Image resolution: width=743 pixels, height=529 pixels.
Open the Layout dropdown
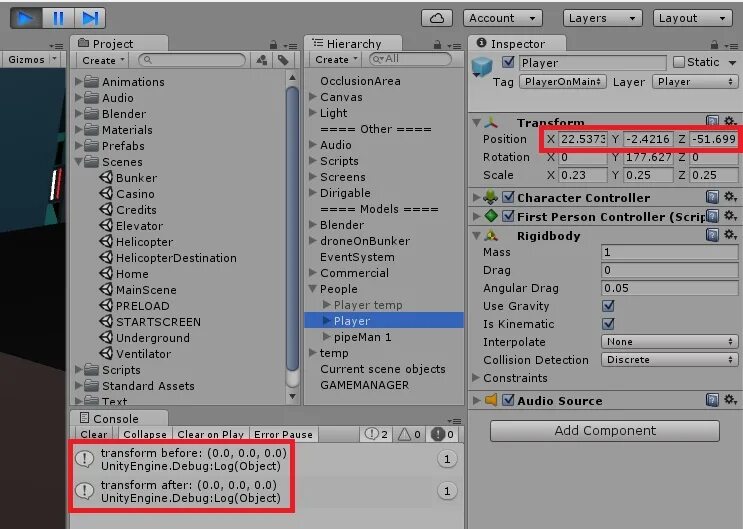[x=692, y=18]
